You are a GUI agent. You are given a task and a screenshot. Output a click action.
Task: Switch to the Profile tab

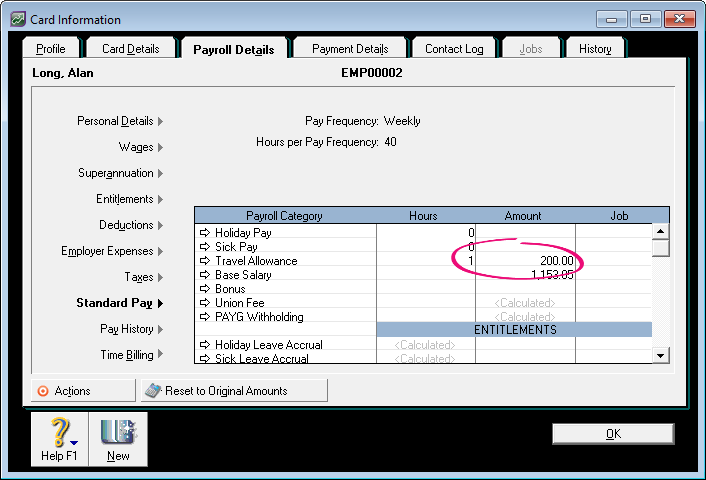(x=50, y=49)
